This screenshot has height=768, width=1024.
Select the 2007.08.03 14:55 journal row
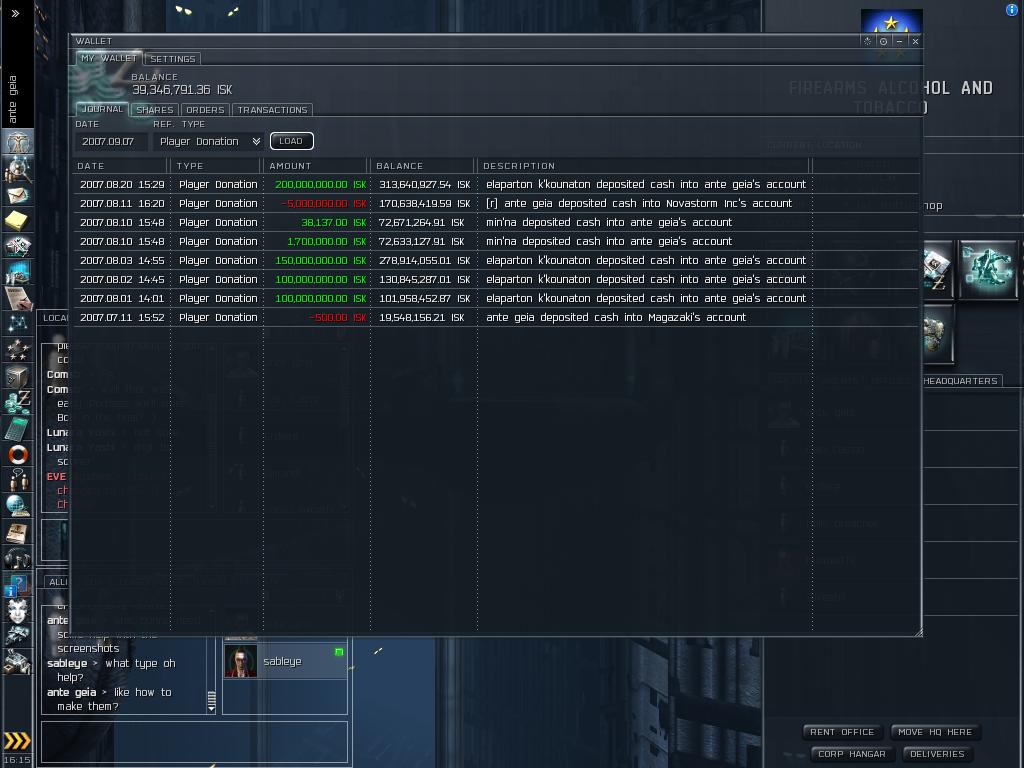pos(496,260)
